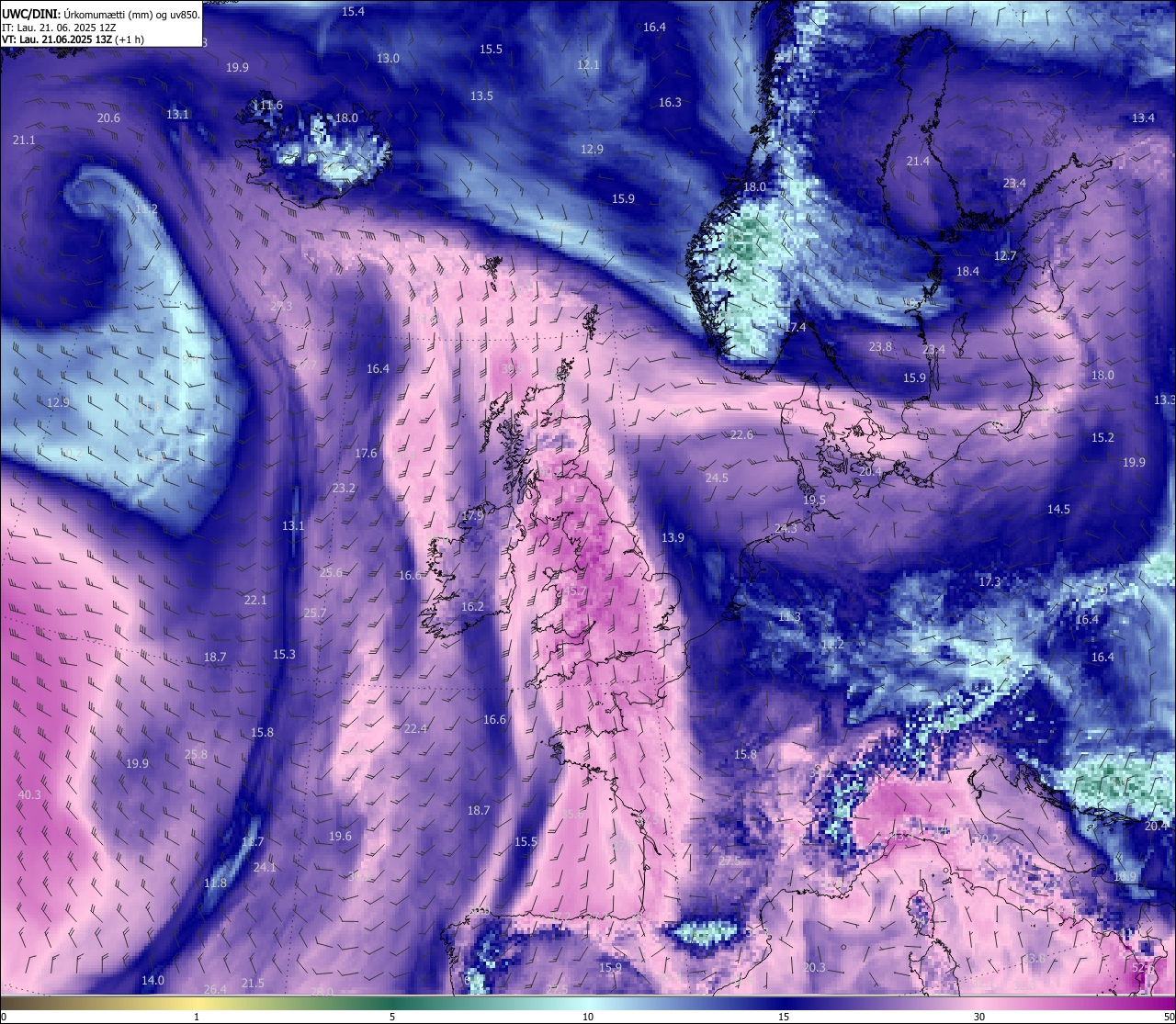The width and height of the screenshot is (1176, 1024).
Task: Select the 21.5 value label
Action: point(253,983)
